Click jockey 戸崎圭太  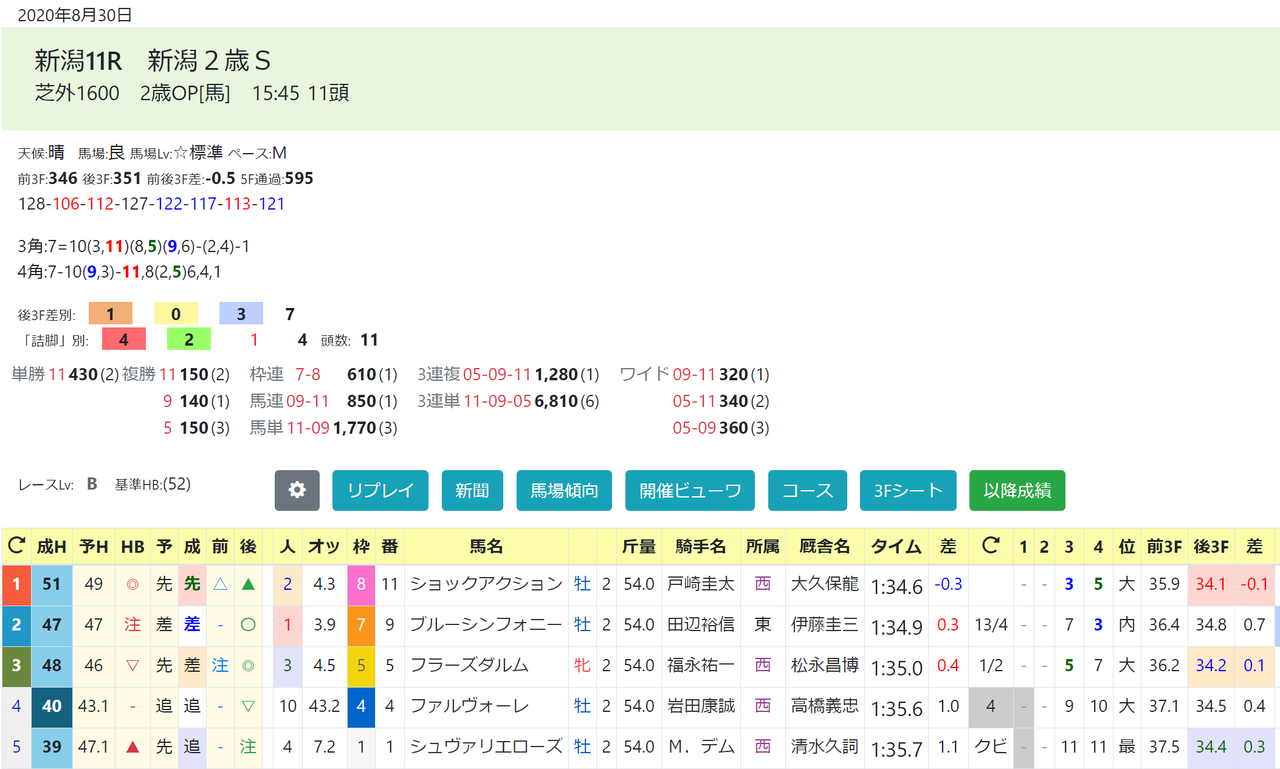[x=701, y=584]
